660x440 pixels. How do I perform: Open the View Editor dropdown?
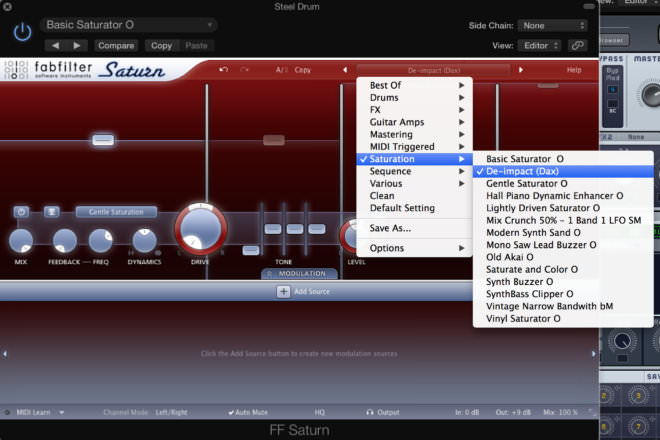click(x=541, y=45)
